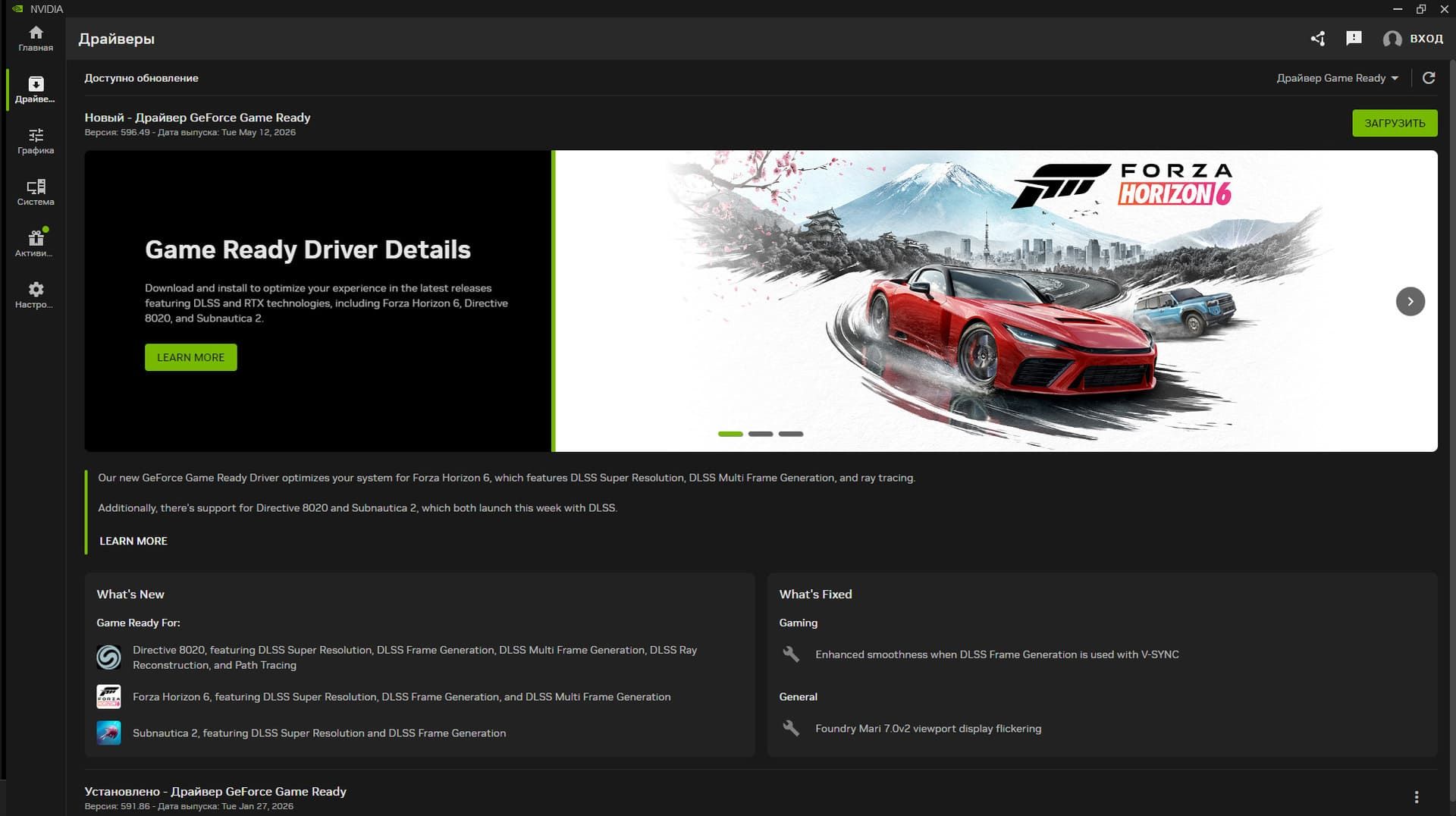Click the Enhanced smoothness V-SYNC fix text
Image resolution: width=1456 pixels, height=816 pixels.
click(997, 654)
